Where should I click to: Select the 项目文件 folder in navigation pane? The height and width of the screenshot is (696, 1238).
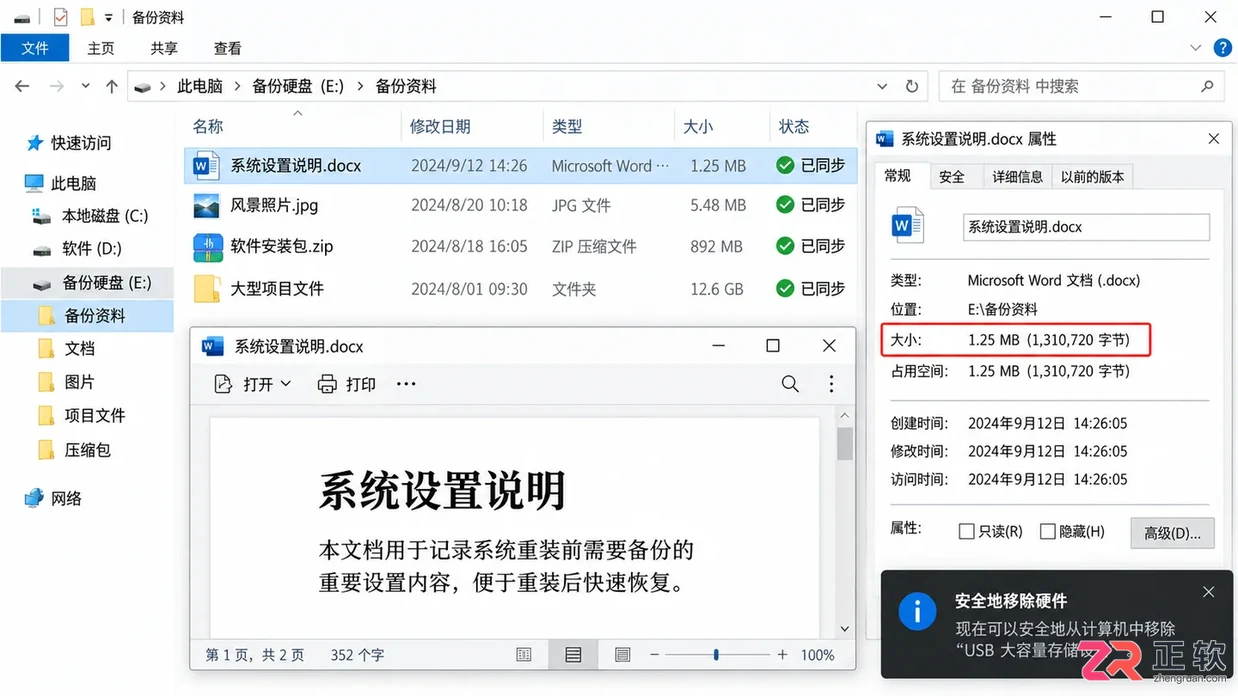[94, 415]
